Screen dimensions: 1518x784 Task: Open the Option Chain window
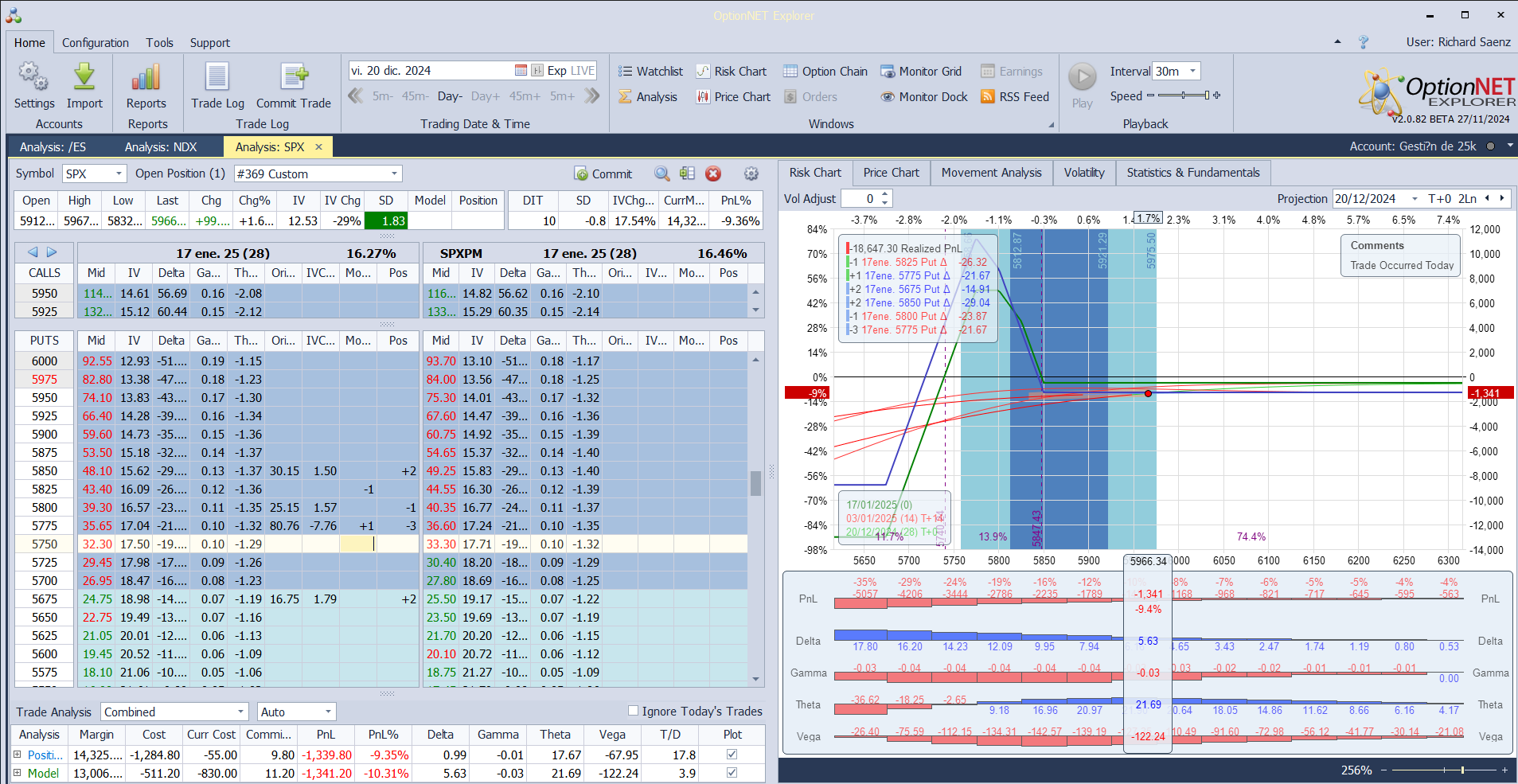pos(825,71)
